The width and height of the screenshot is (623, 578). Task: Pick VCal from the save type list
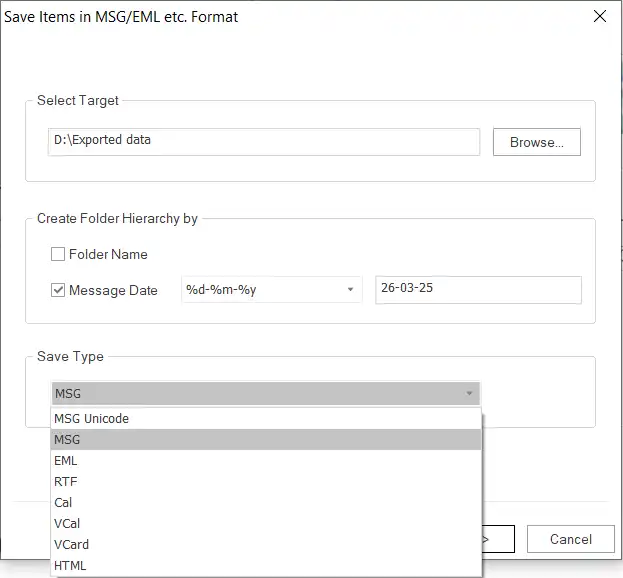(266, 524)
